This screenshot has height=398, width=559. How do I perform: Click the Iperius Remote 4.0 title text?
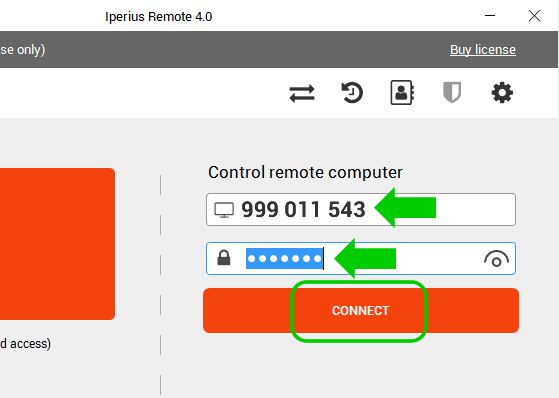[159, 17]
